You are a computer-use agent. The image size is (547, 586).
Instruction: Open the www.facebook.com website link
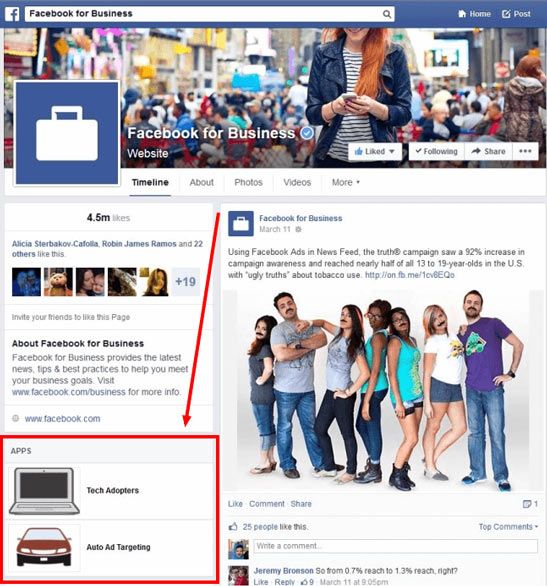(x=62, y=419)
